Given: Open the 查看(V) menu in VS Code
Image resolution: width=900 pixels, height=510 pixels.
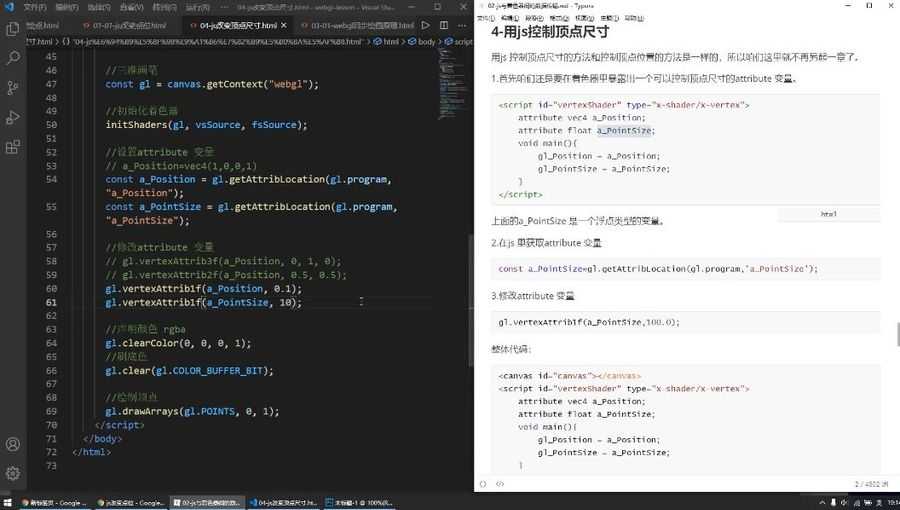Looking at the screenshot, I should click(x=132, y=7).
